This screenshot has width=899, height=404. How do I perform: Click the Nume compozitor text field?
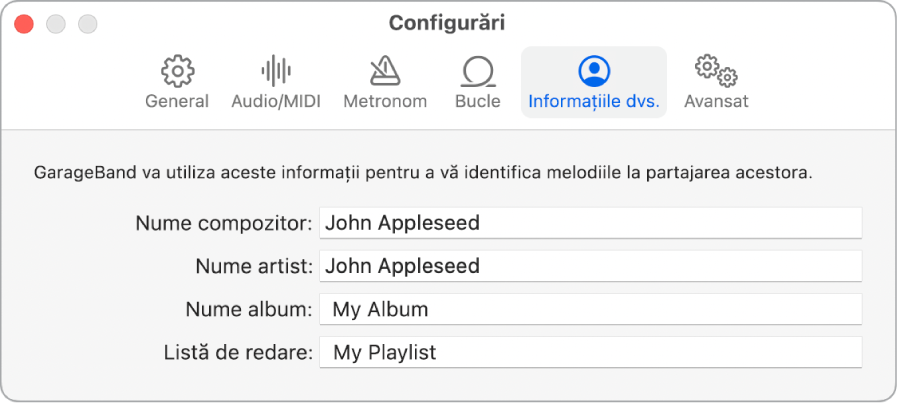pos(590,223)
